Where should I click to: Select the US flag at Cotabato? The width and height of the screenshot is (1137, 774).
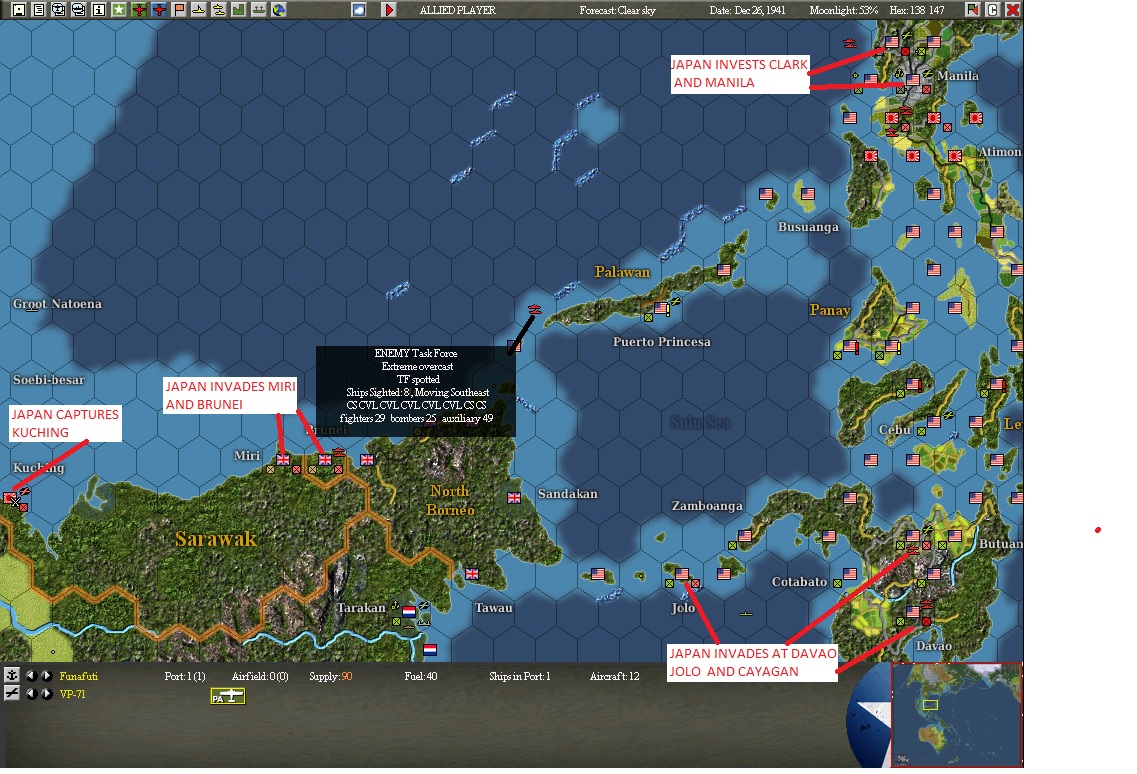pyautogui.click(x=850, y=573)
